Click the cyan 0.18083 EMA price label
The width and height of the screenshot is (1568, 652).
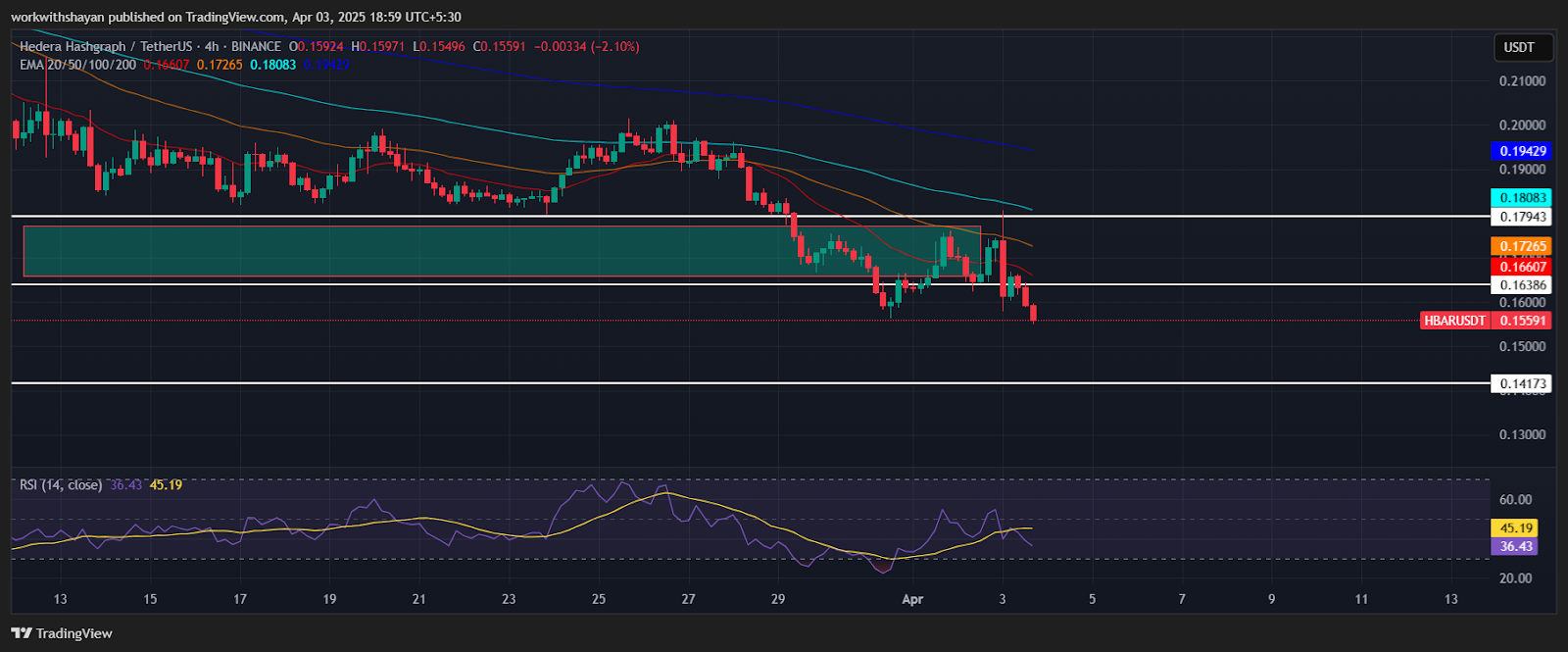pyautogui.click(x=1522, y=198)
